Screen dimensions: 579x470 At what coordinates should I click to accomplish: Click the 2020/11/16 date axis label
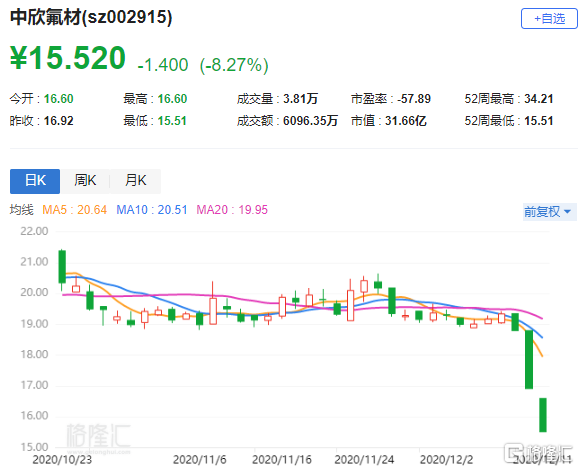click(x=282, y=460)
